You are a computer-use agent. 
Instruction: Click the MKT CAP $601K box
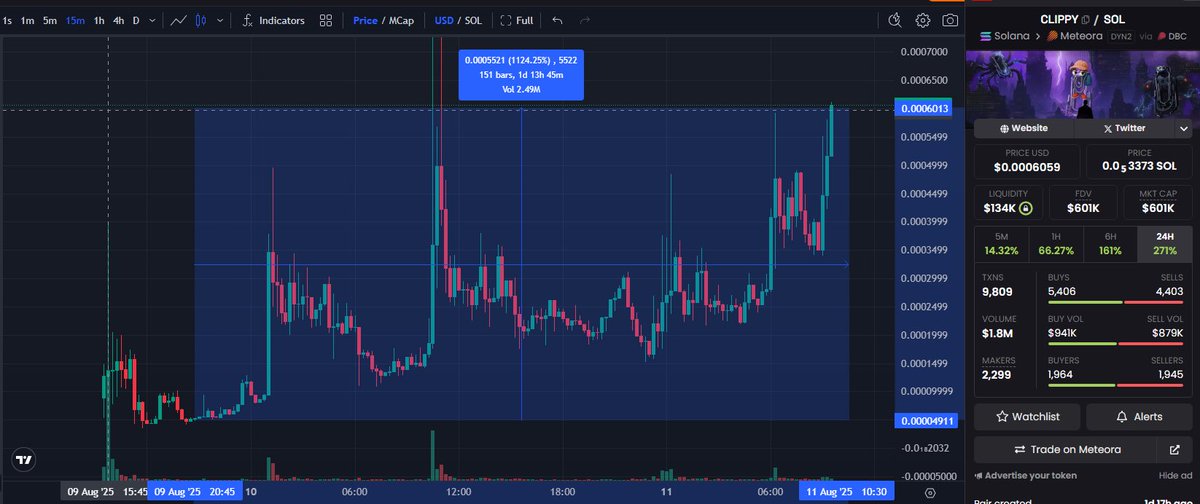click(x=1156, y=202)
